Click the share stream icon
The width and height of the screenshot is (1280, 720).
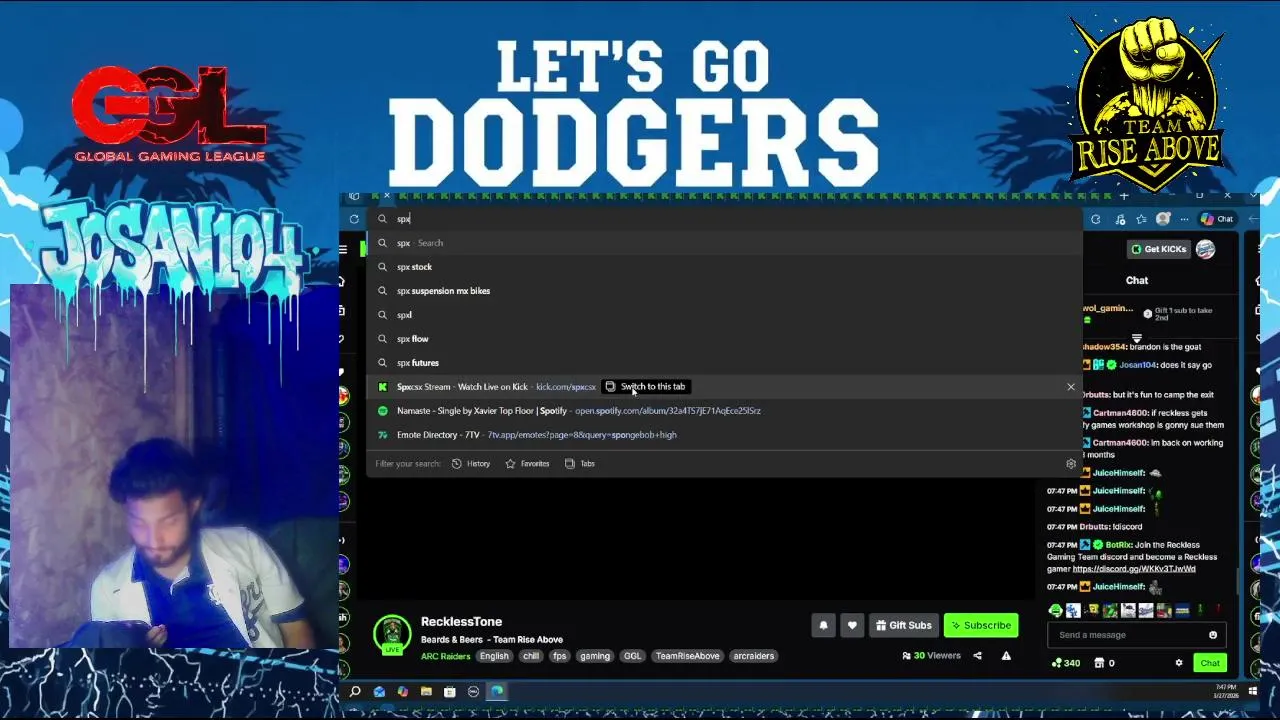(x=977, y=656)
